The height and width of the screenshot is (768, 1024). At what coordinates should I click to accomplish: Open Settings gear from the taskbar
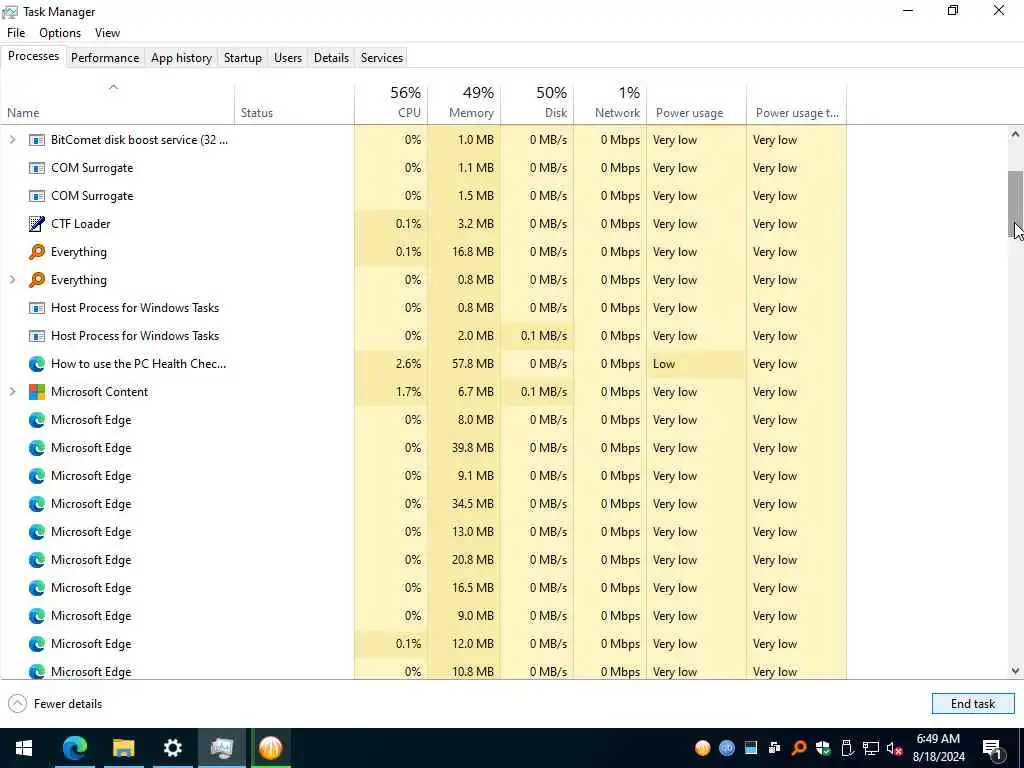[x=172, y=748]
